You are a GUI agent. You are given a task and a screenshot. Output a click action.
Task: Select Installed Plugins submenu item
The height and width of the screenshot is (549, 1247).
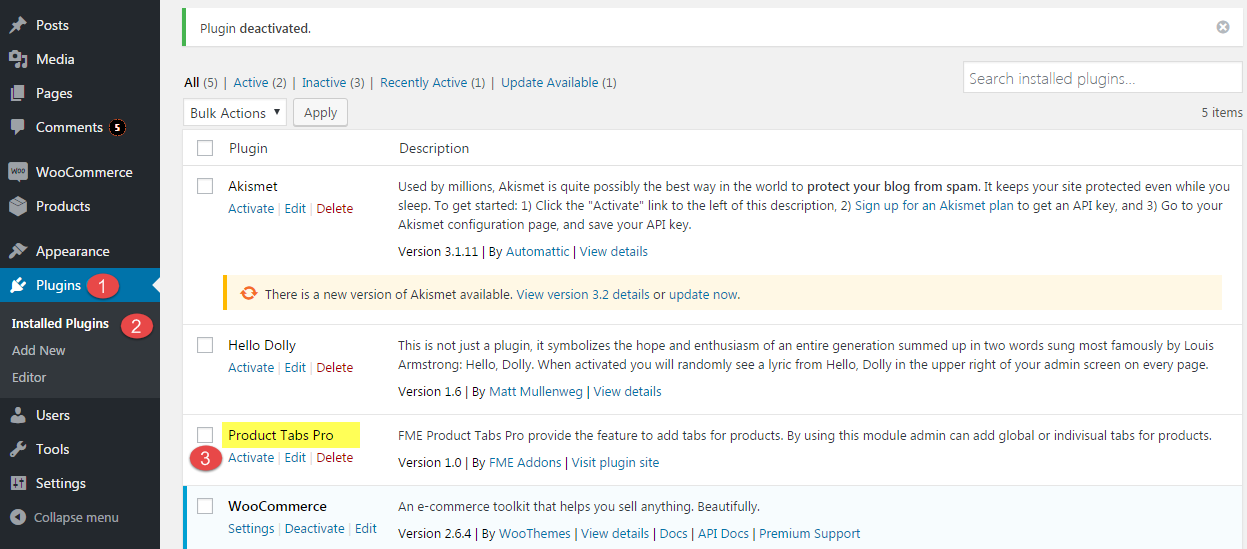click(60, 324)
